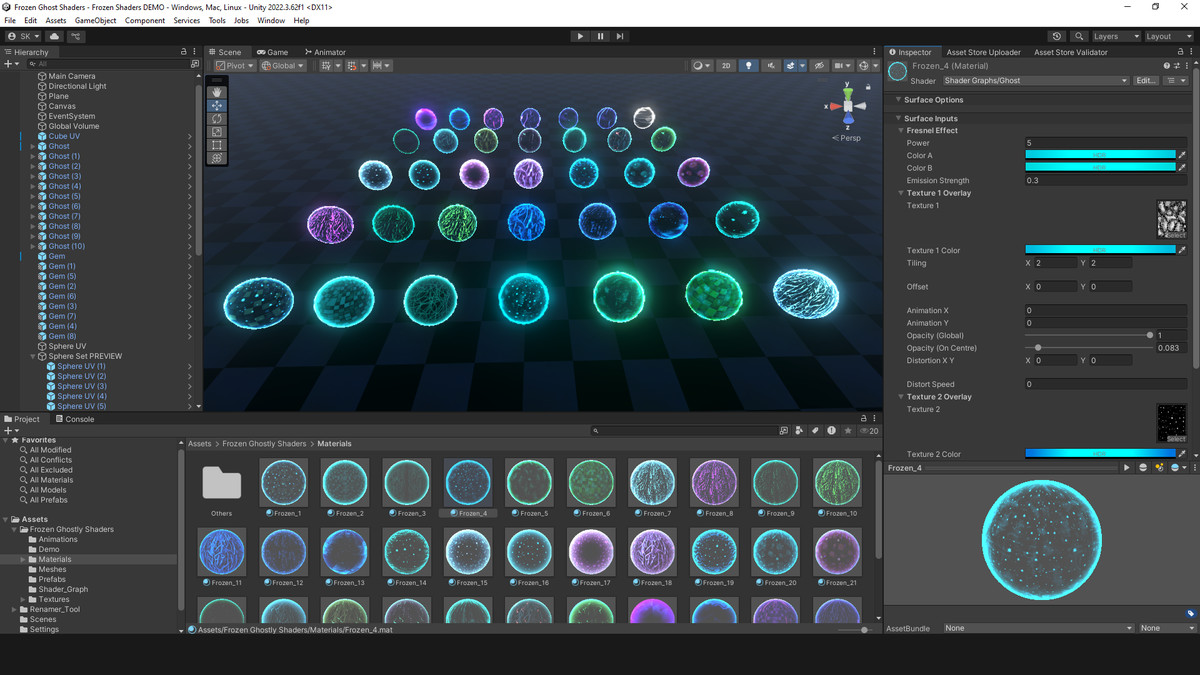The height and width of the screenshot is (675, 1200).
Task: Select the Hand tool in scene overlay
Action: point(217,92)
